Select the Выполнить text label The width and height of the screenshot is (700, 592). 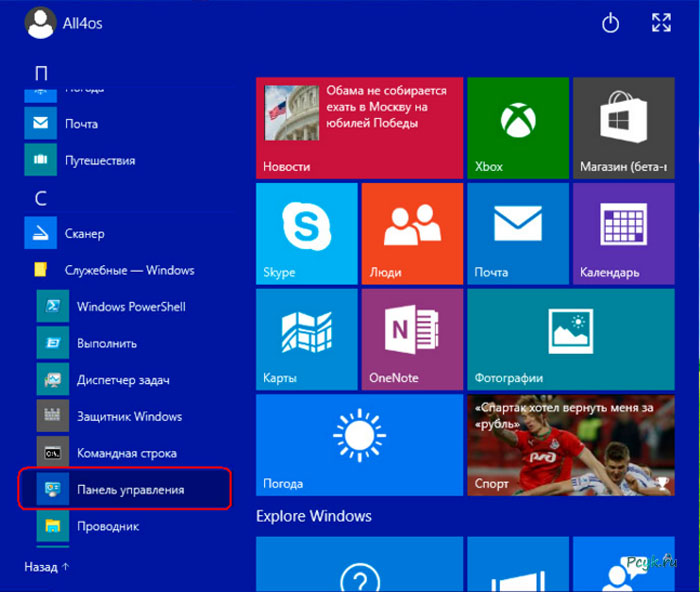(x=107, y=343)
